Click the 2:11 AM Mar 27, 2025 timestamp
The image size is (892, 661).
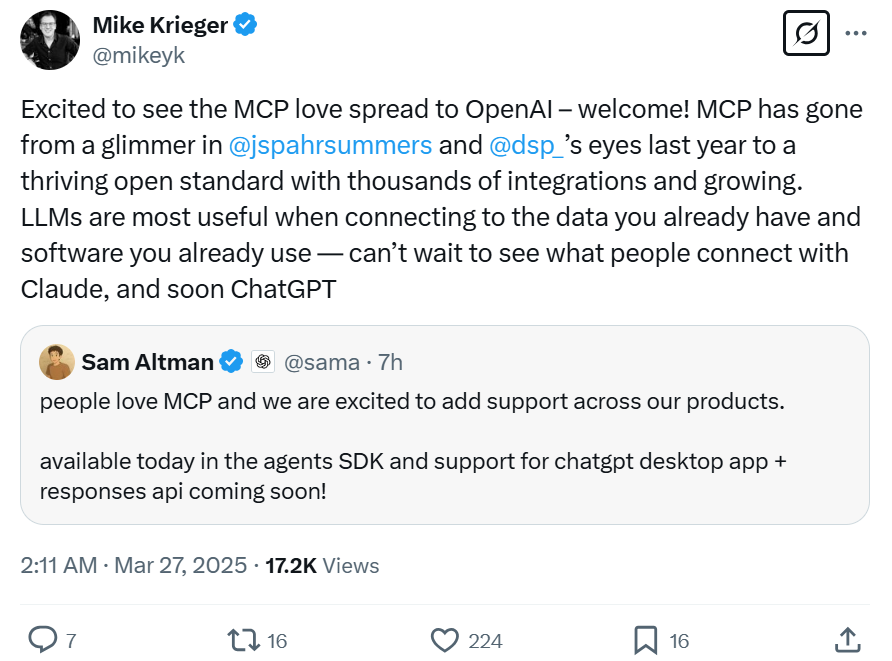[x=133, y=566]
